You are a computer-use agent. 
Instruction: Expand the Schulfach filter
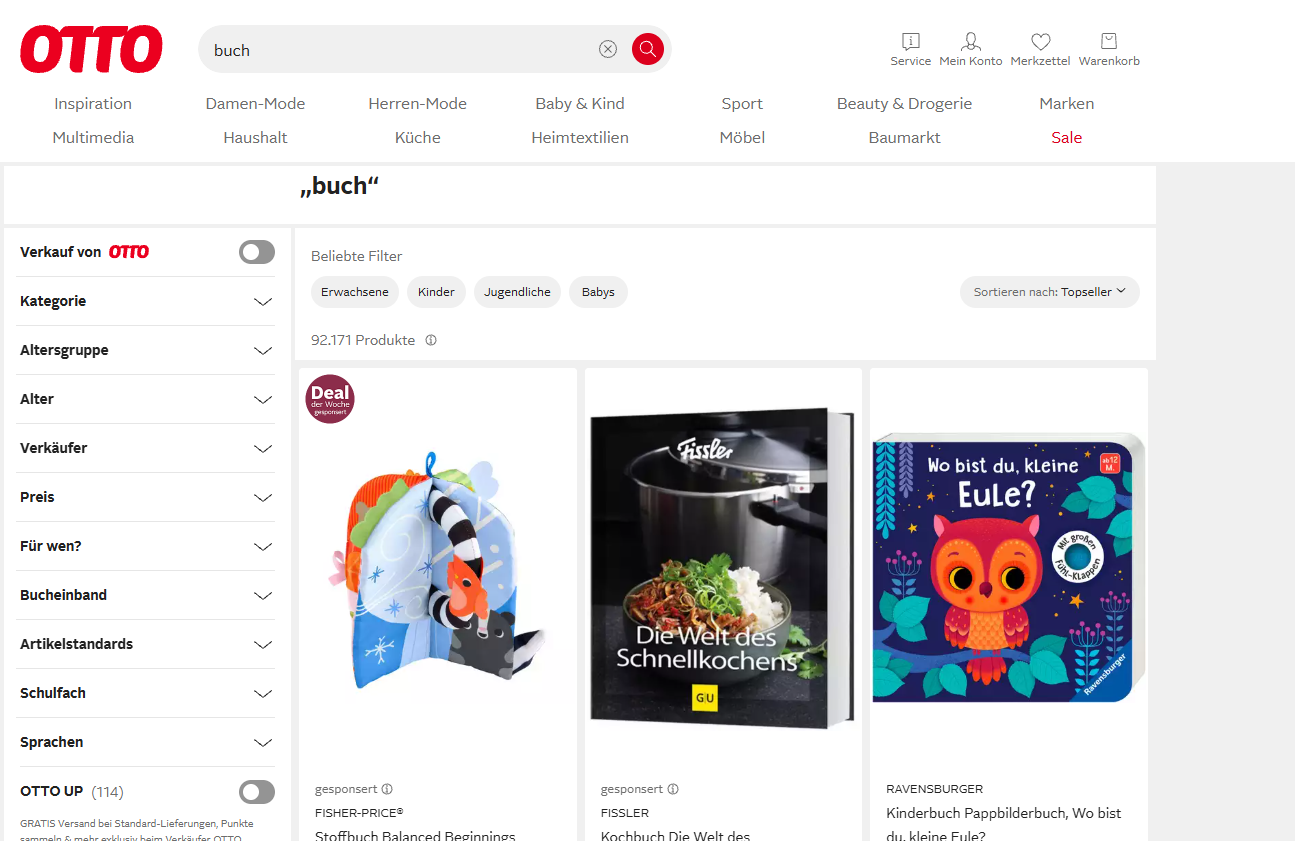coord(146,693)
